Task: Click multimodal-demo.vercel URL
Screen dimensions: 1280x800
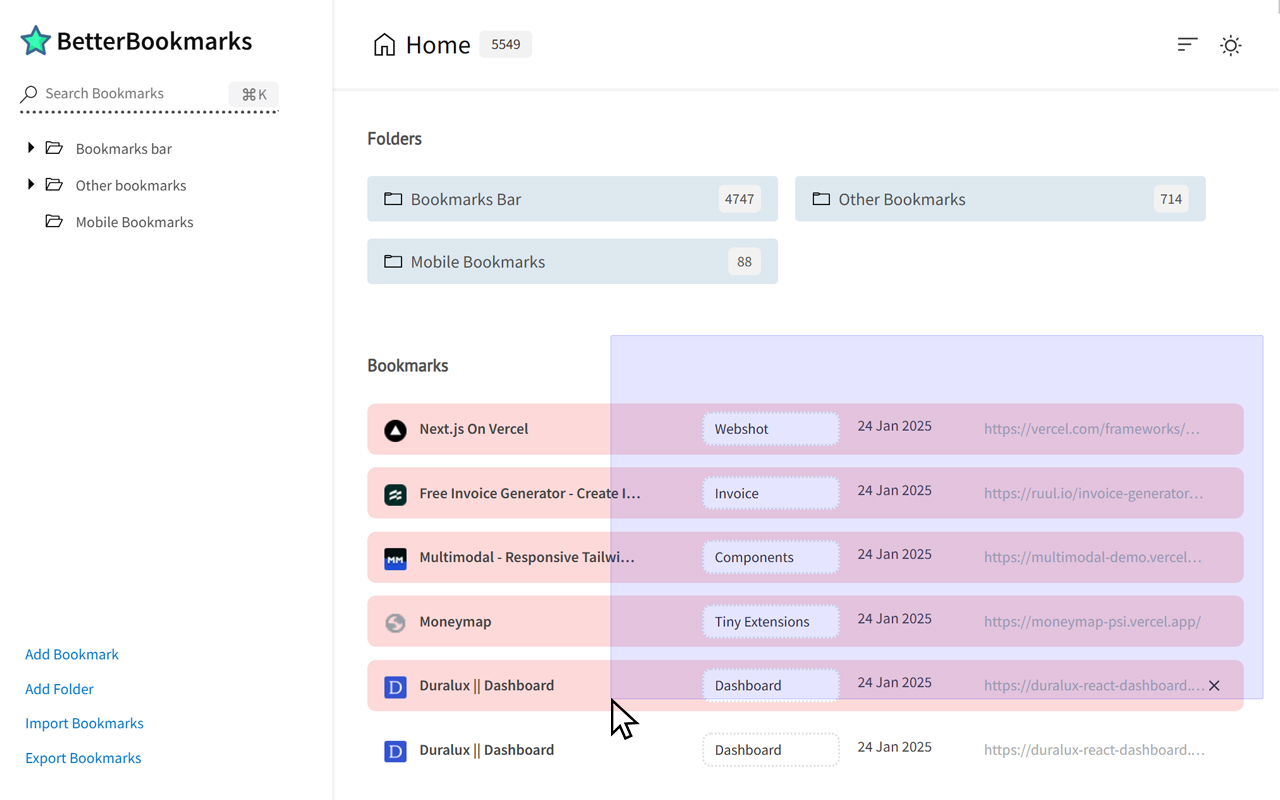Action: click(1093, 557)
